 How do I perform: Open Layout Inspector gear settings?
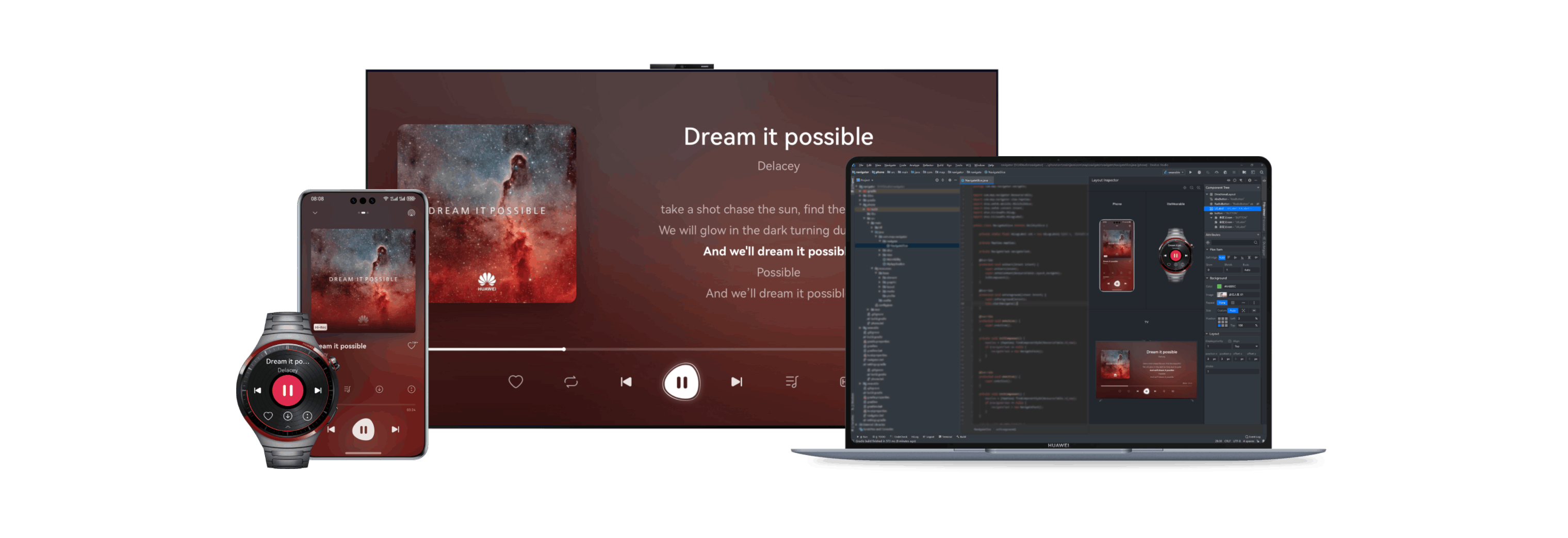click(1250, 180)
